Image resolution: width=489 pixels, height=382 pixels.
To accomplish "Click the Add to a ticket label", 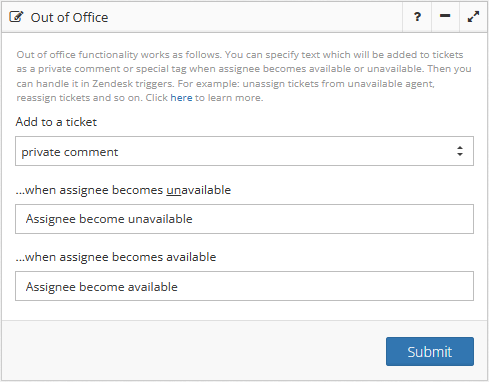I will pos(56,122).
